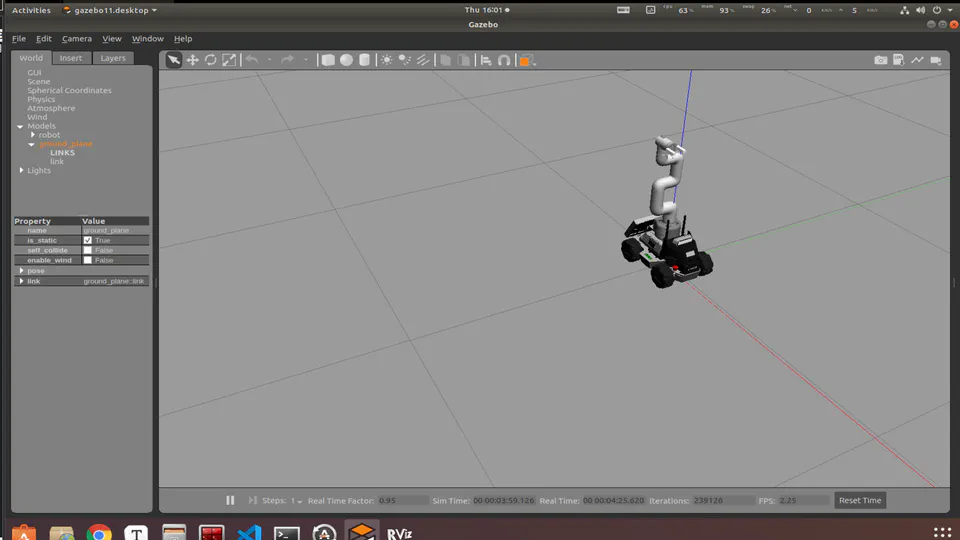
Task: Open the Edit menu
Action: pyautogui.click(x=43, y=39)
